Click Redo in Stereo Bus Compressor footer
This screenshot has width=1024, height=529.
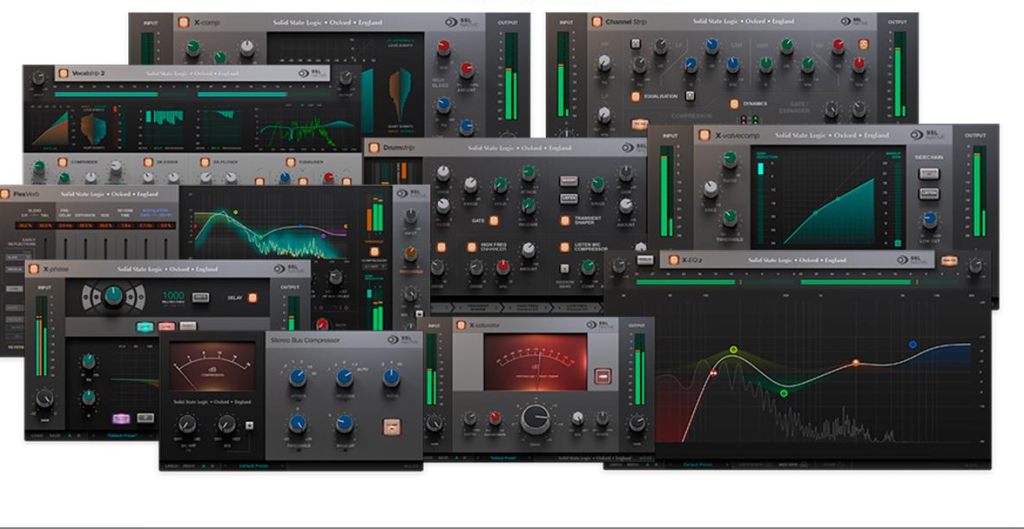(x=189, y=466)
